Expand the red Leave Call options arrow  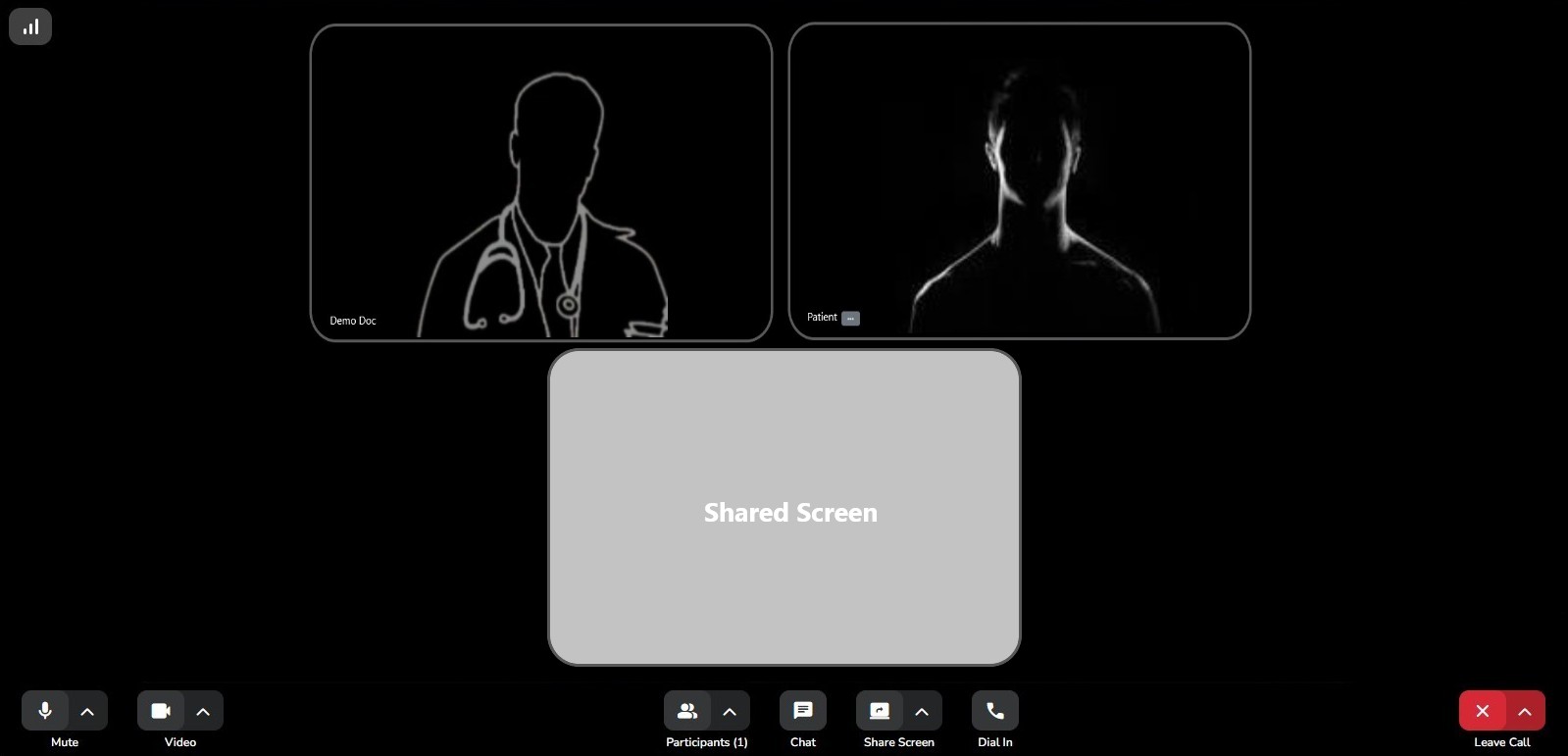click(1525, 711)
